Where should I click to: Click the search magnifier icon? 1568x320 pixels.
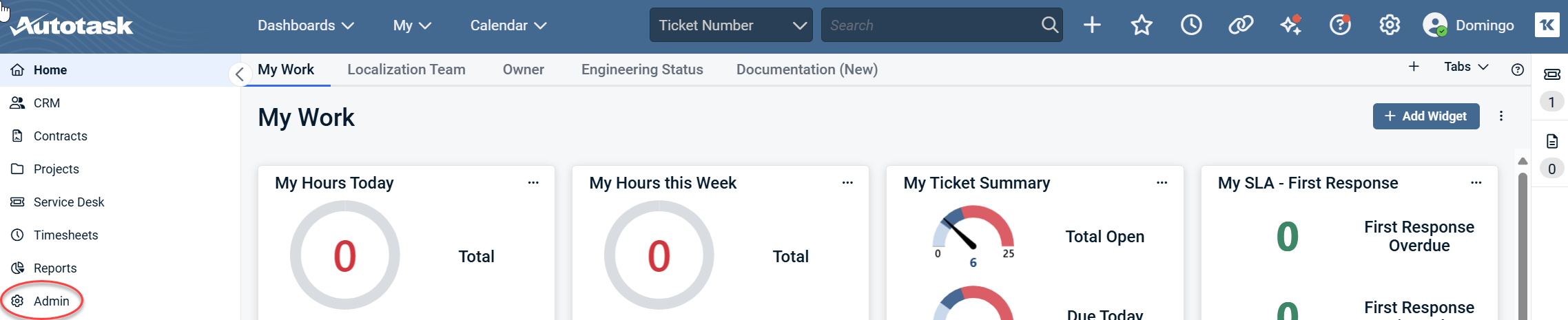coord(1049,25)
